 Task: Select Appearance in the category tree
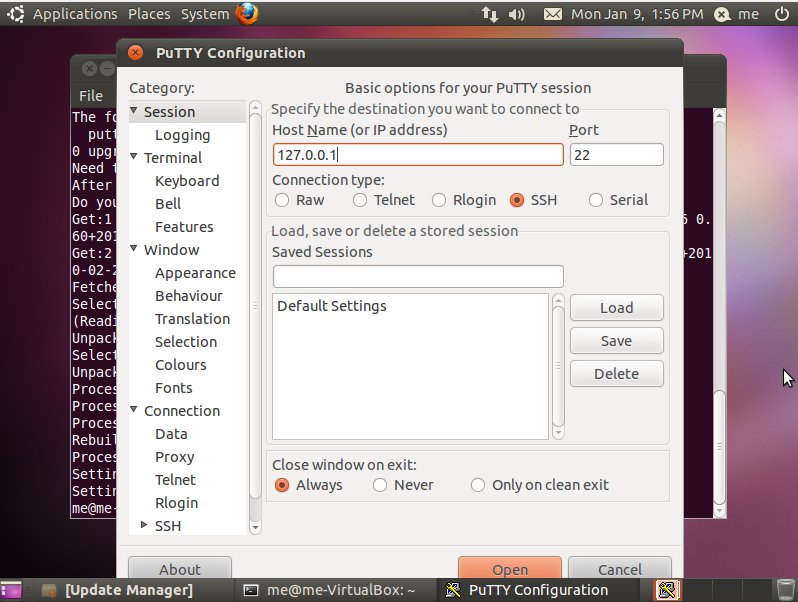coord(195,273)
